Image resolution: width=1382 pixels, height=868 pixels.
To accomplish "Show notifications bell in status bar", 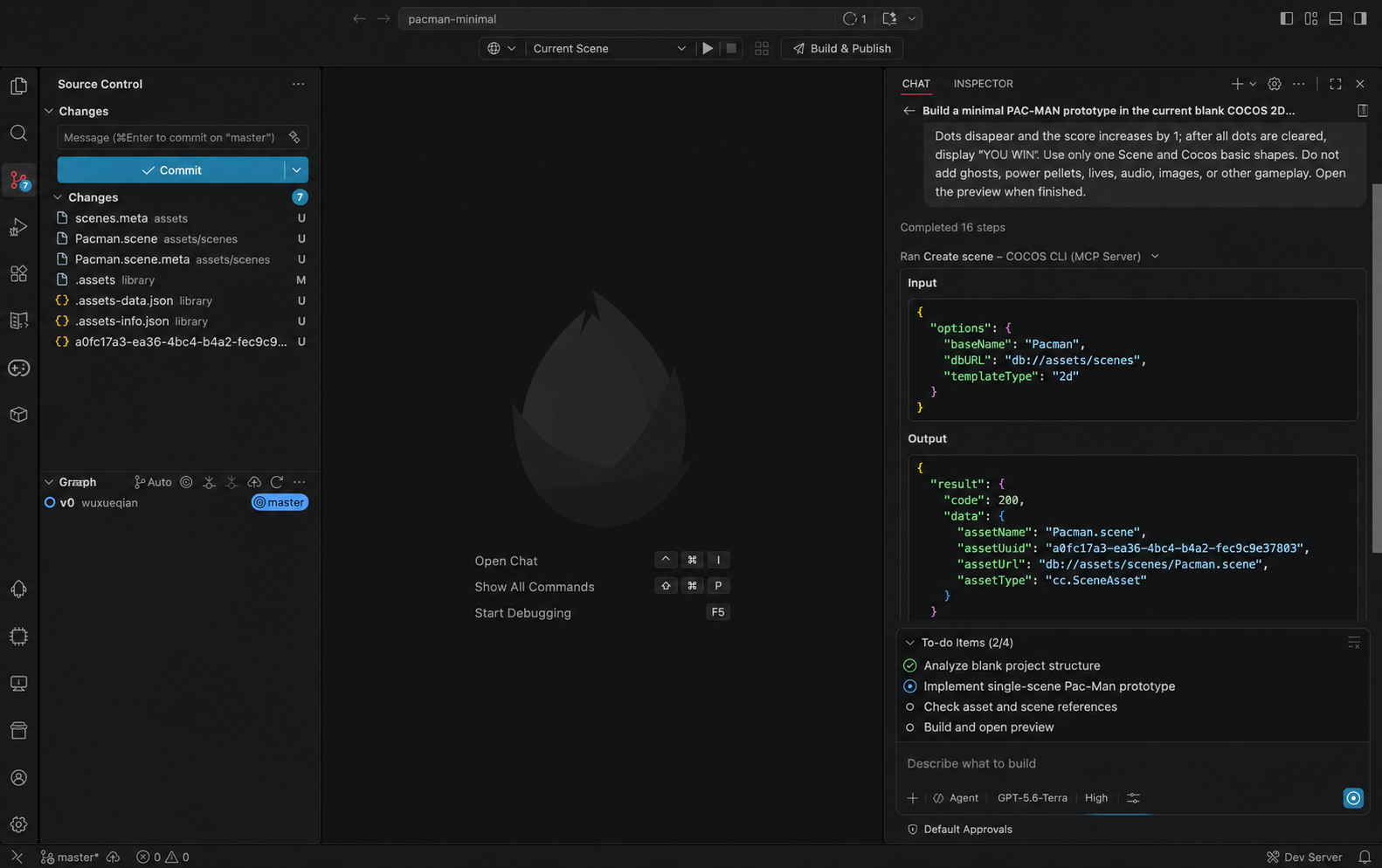I will coord(1365,858).
